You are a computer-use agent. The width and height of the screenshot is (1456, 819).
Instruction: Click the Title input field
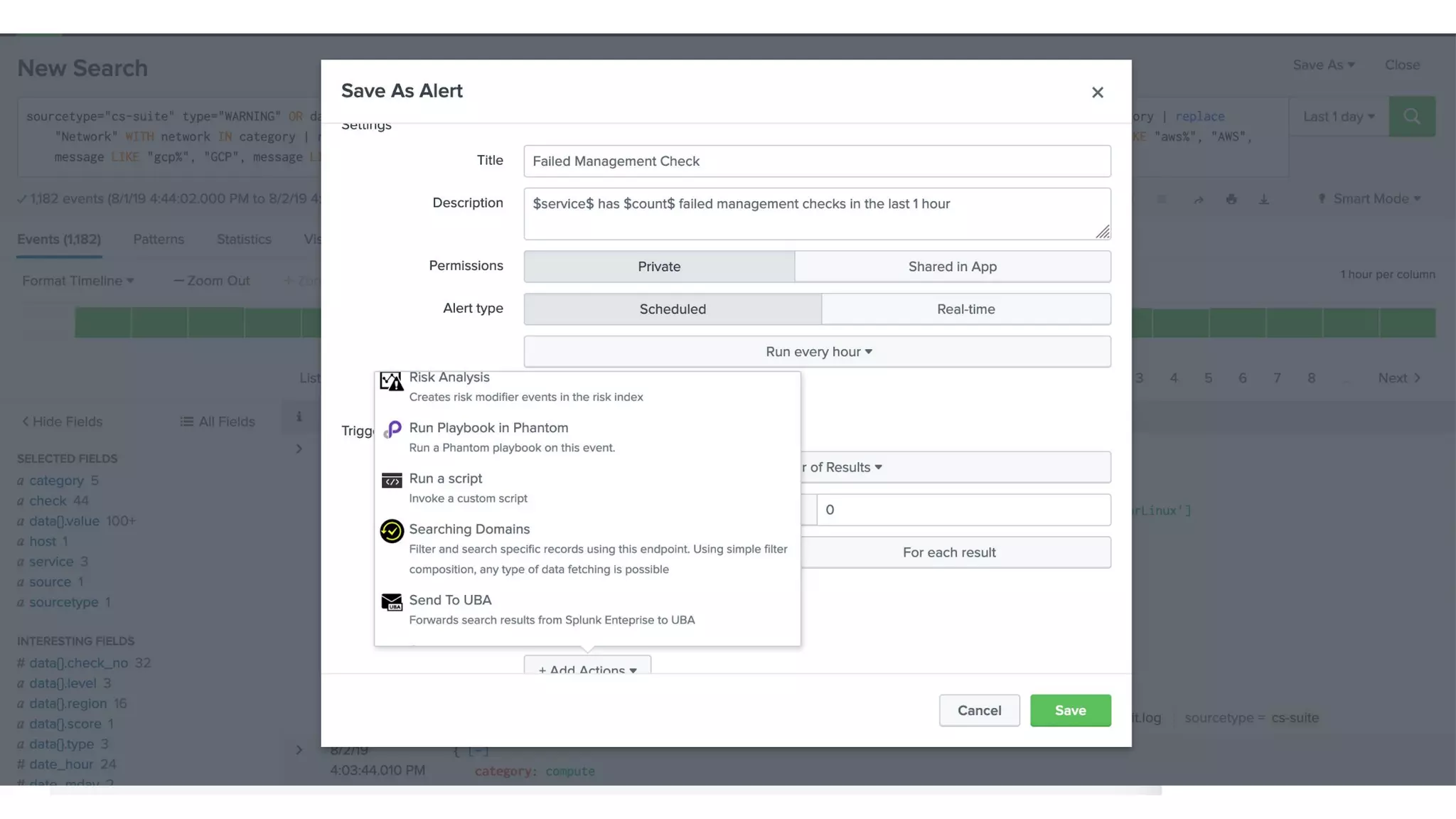817,161
